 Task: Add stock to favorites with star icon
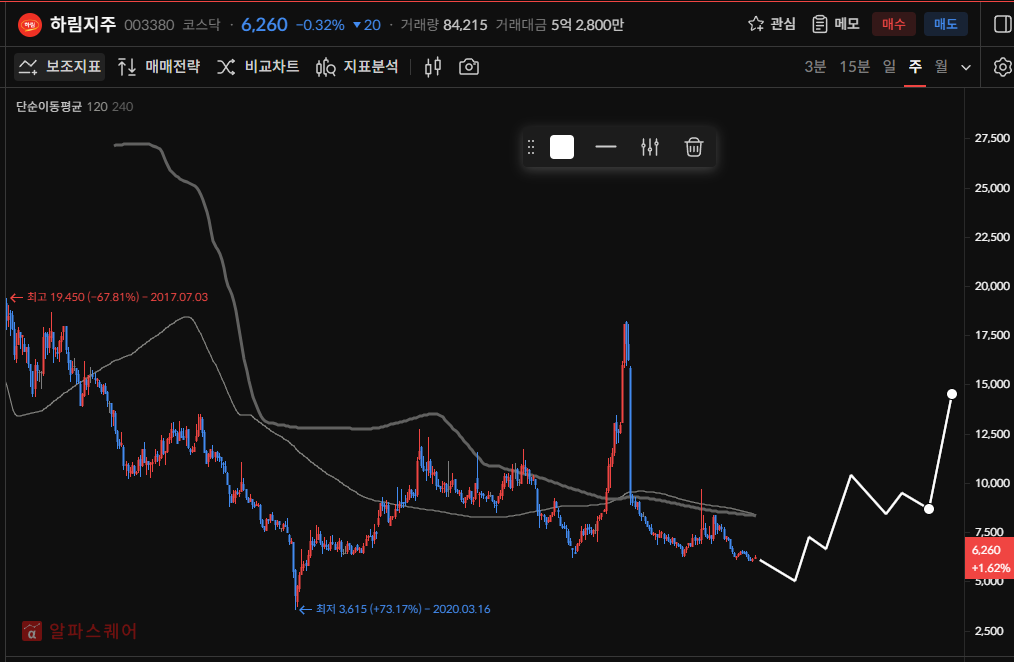pyautogui.click(x=755, y=25)
